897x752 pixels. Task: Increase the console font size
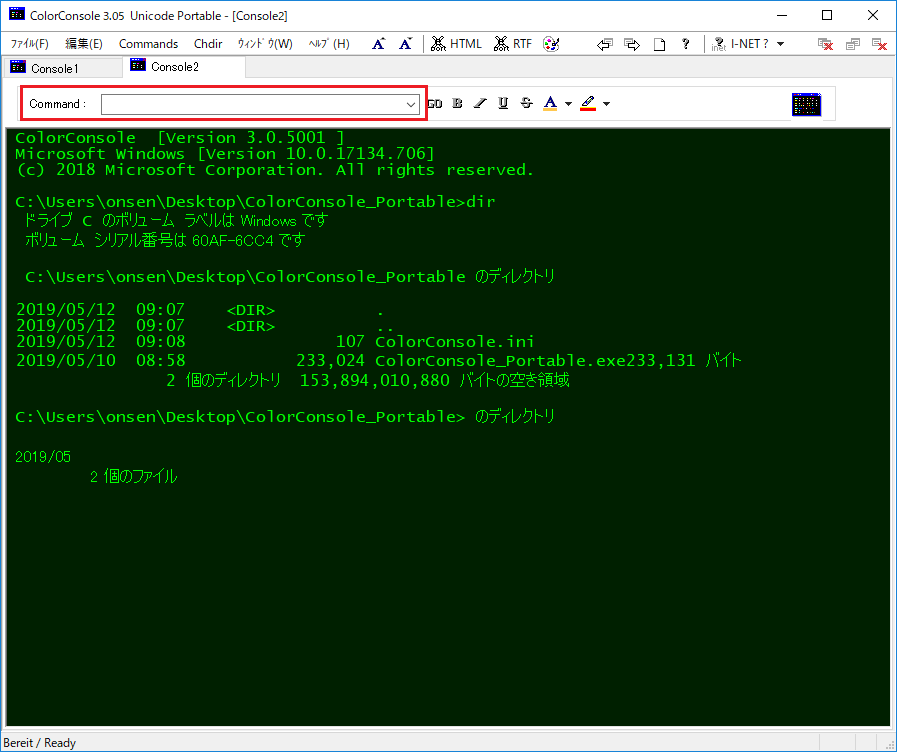(378, 44)
